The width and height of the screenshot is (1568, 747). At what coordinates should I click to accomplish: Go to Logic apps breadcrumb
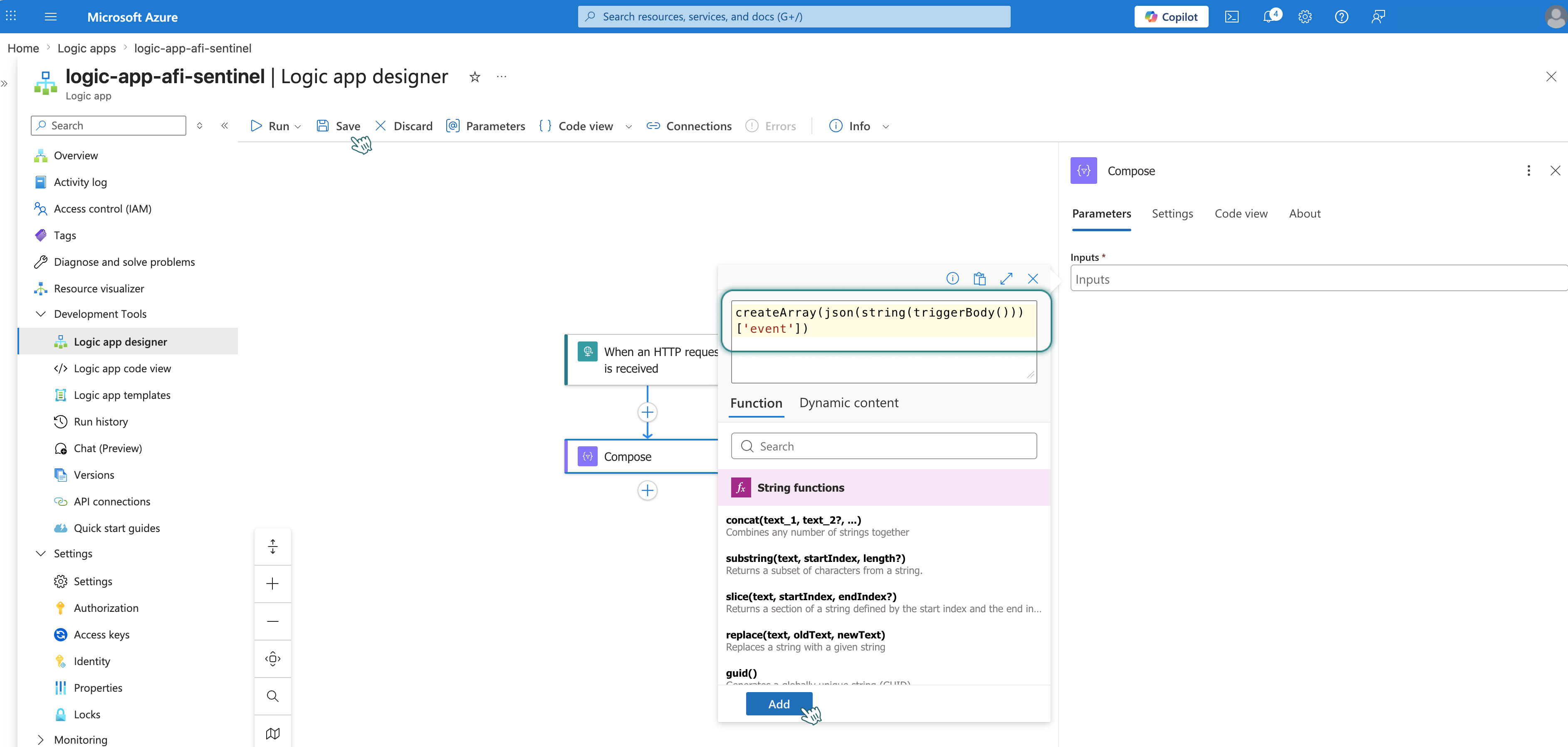pos(87,48)
